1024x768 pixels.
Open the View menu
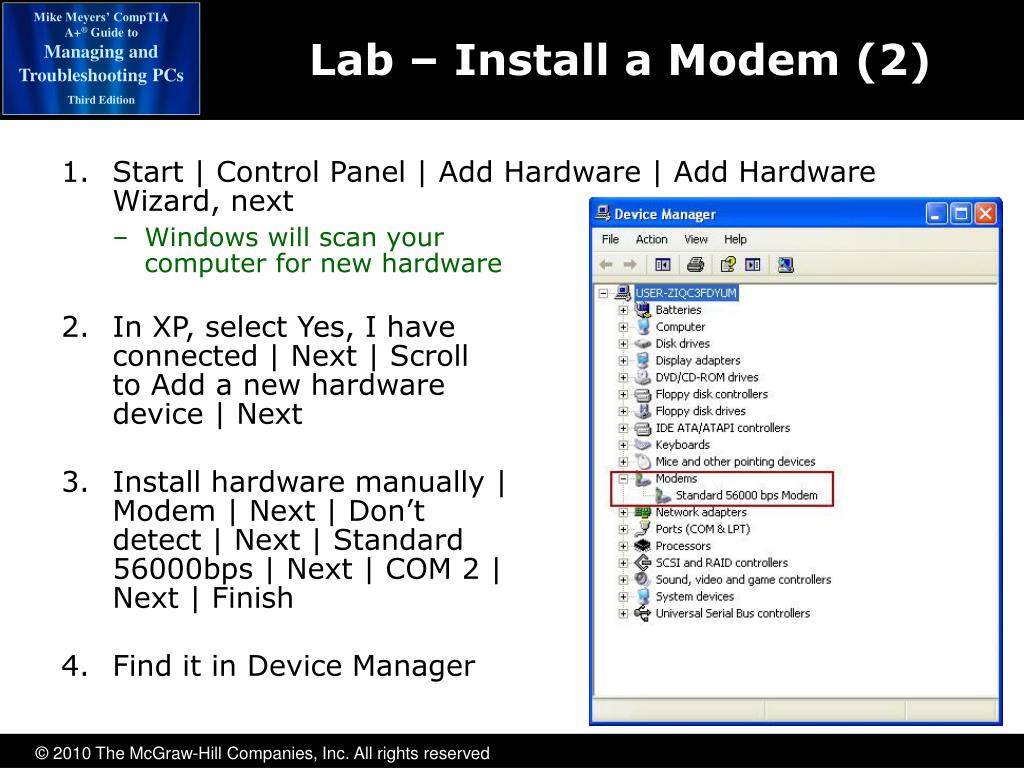coord(696,239)
